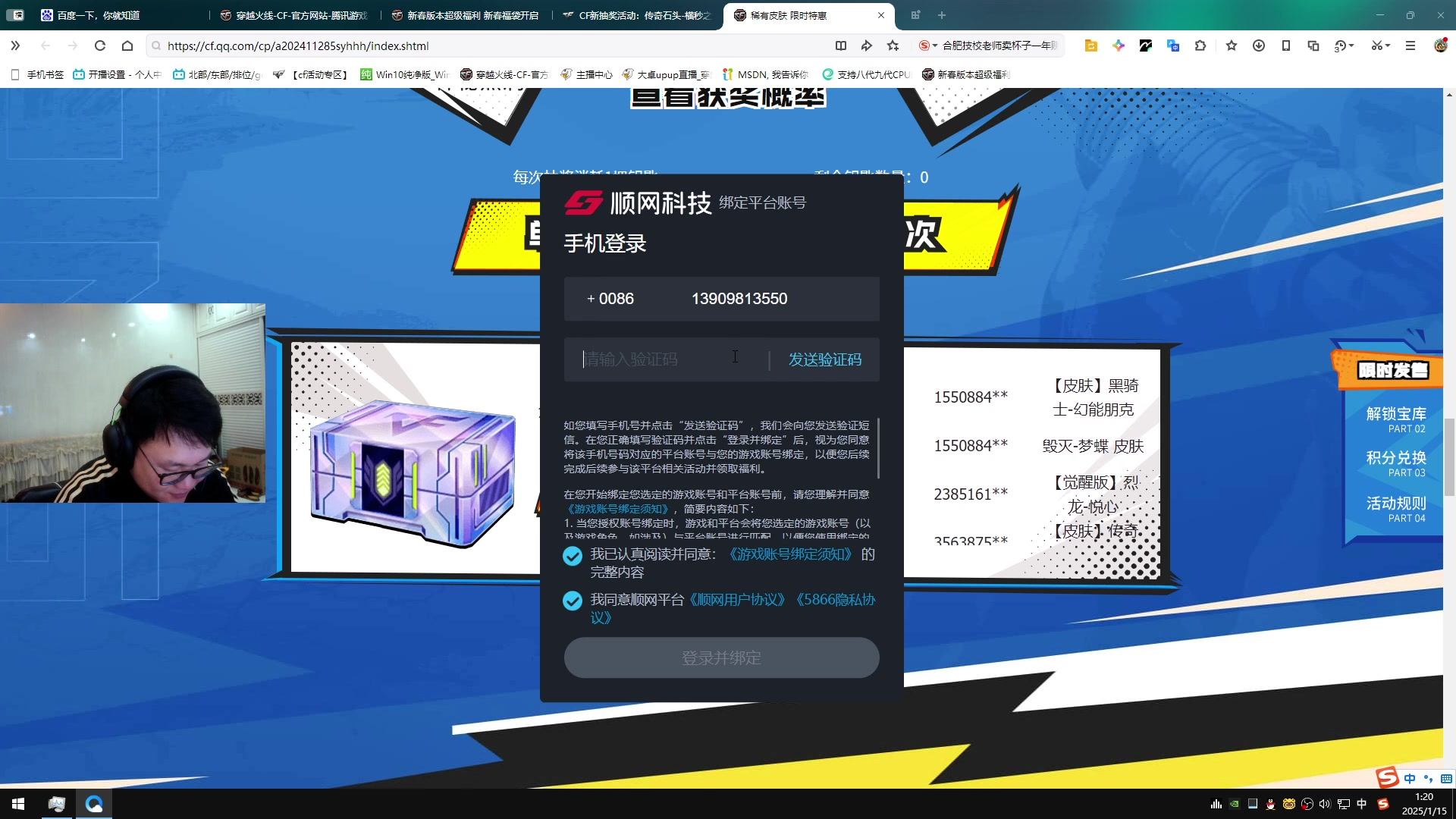The width and height of the screenshot is (1456, 819).
Task: Open 《5866隐私协议》 link
Action: point(834,600)
